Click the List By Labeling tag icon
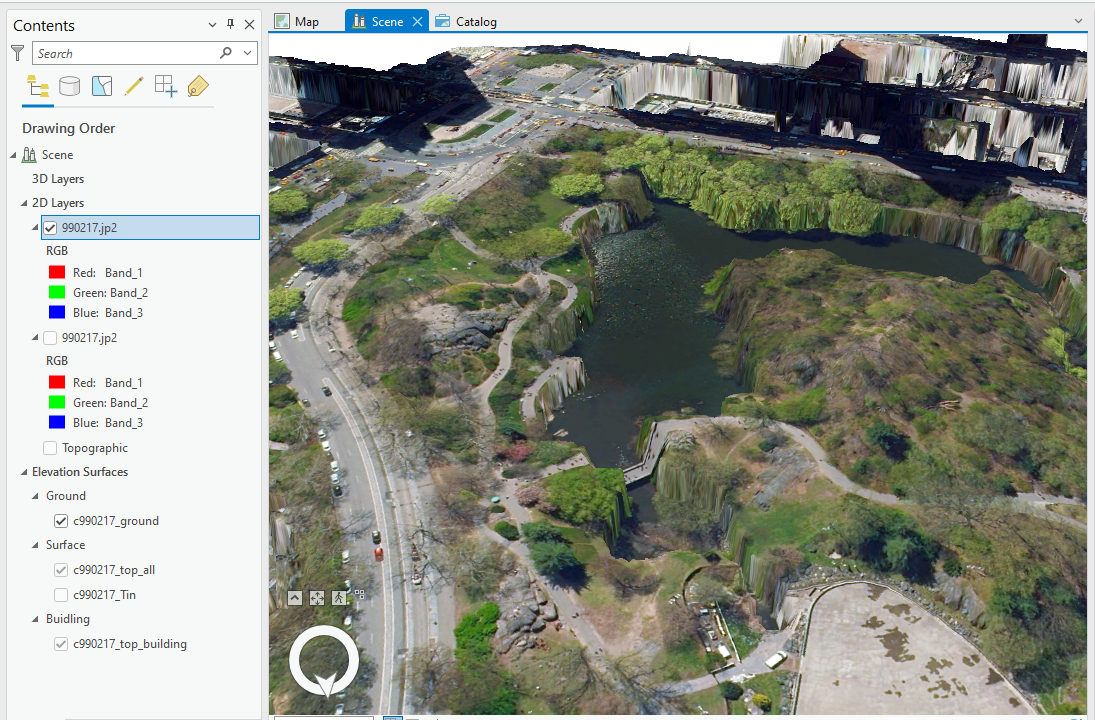This screenshot has width=1095, height=720. click(198, 86)
